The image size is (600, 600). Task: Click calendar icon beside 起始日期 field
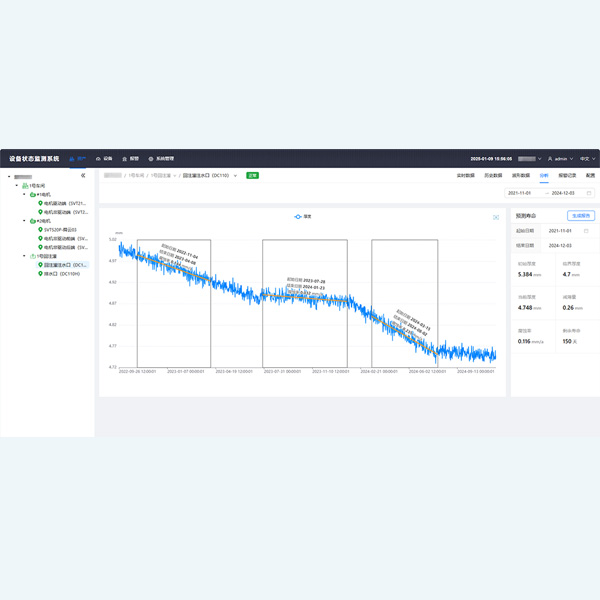tap(586, 230)
